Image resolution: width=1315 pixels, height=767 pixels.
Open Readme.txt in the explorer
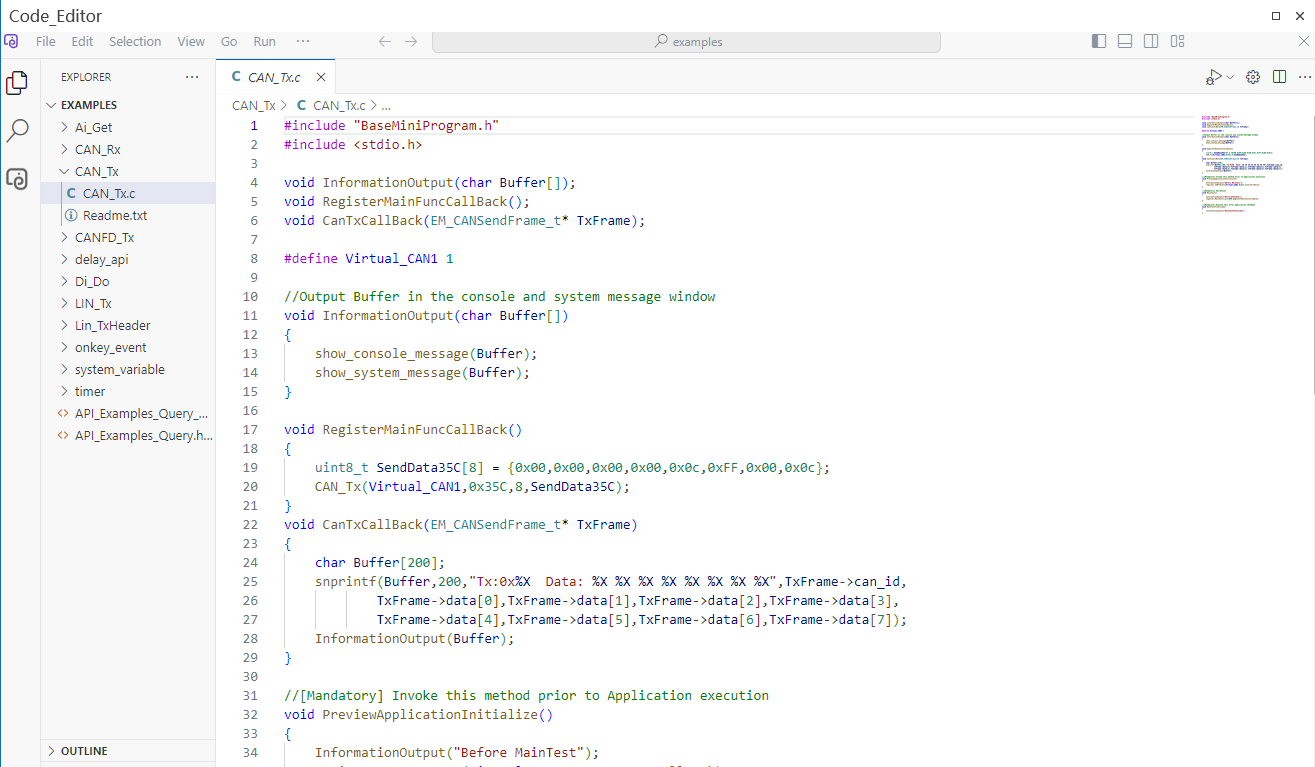[115, 215]
